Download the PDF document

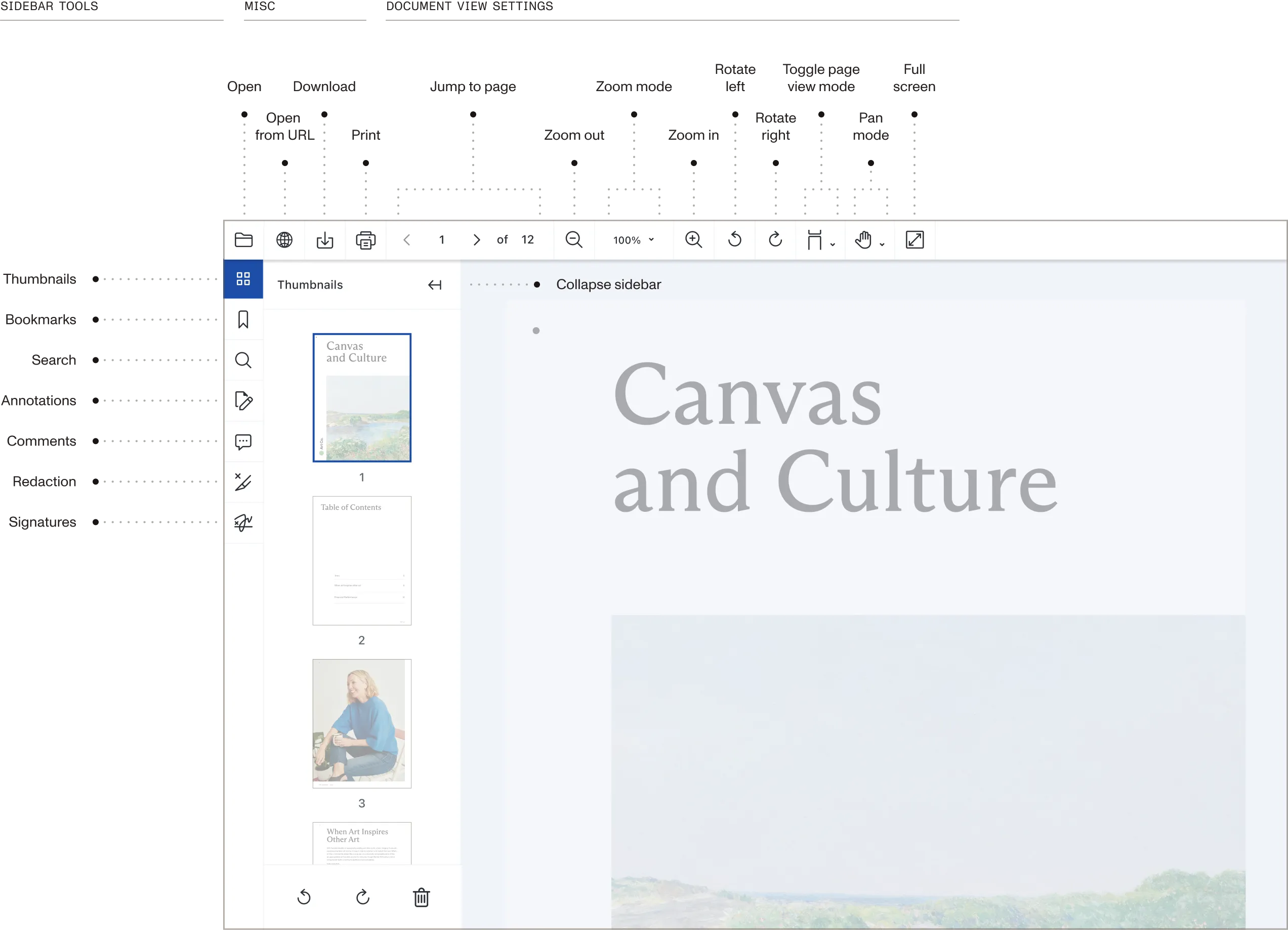(x=325, y=240)
